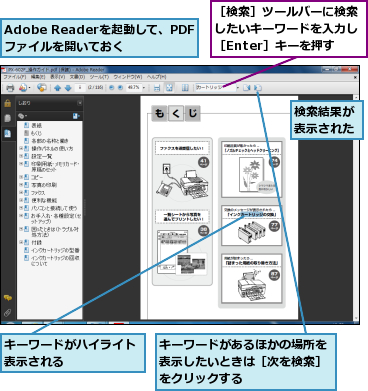368x391 pixels.
Task: Click the fit one full page icon
Action: coord(169,88)
